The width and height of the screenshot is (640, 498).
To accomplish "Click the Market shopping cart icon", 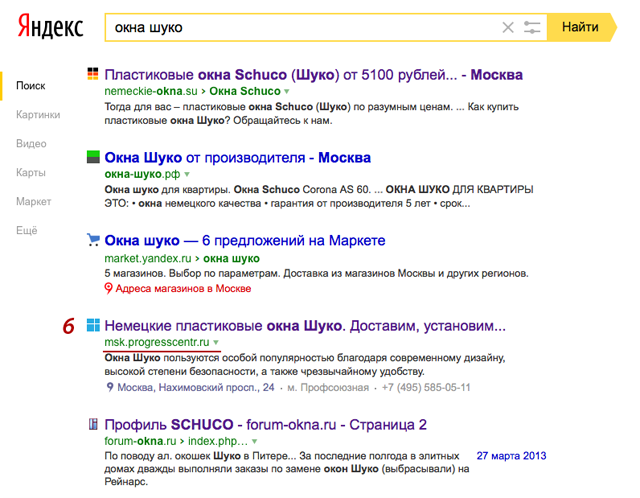I will coord(93,240).
